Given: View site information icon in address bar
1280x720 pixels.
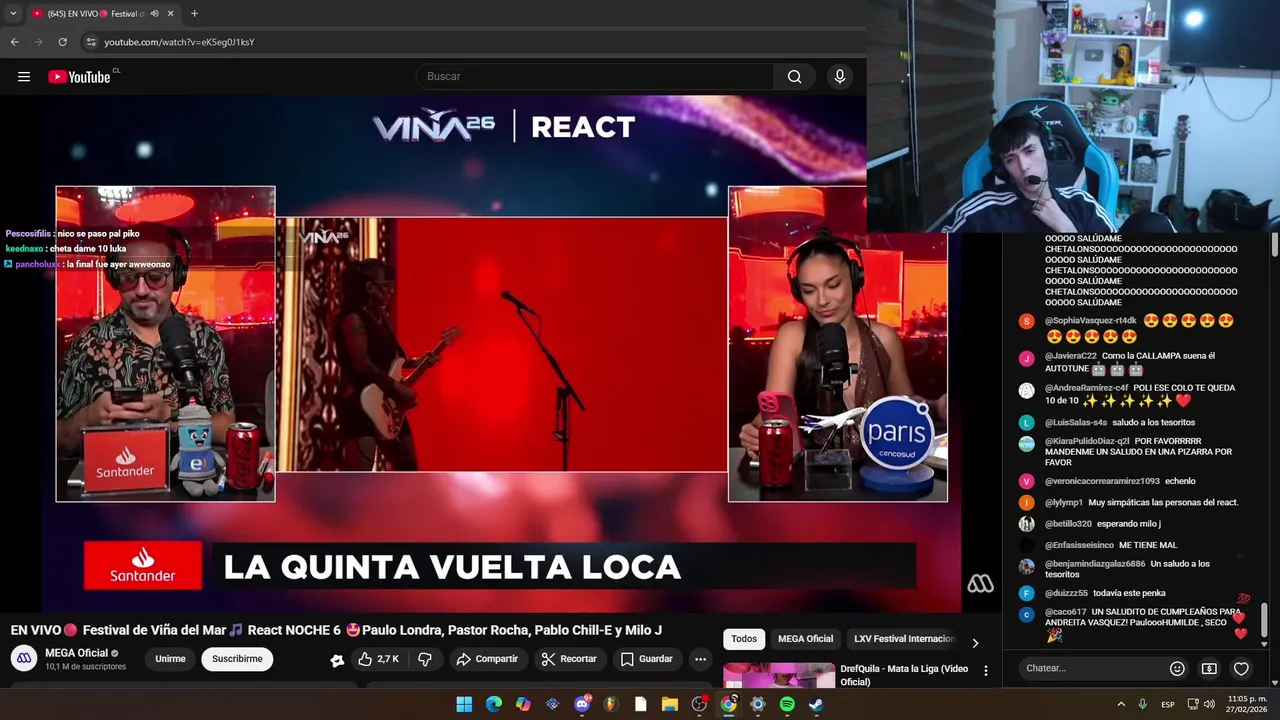Looking at the screenshot, I should (x=91, y=42).
